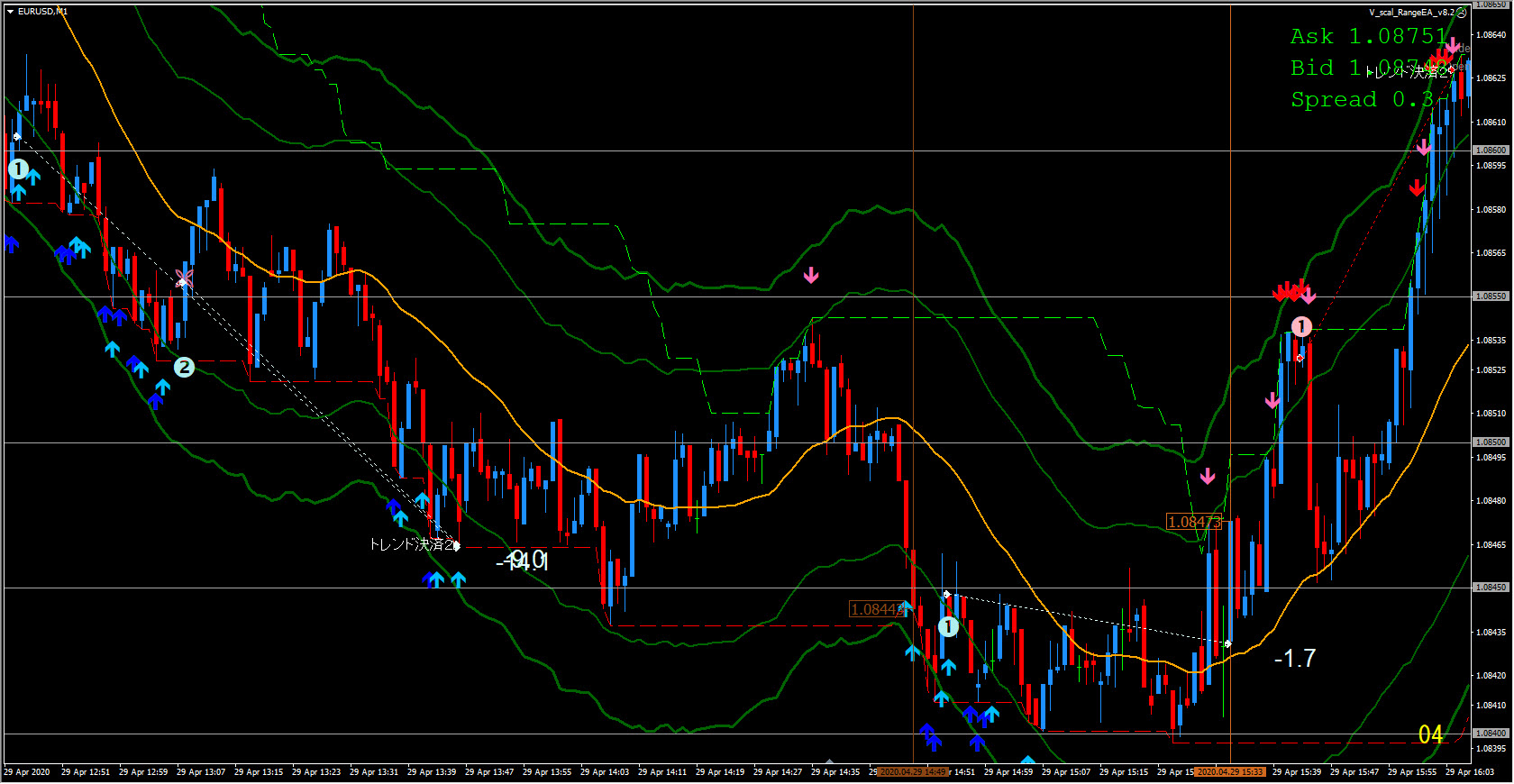Image resolution: width=1514 pixels, height=784 pixels.
Task: Click the 1.08500 price level tag
Action: [1491, 442]
